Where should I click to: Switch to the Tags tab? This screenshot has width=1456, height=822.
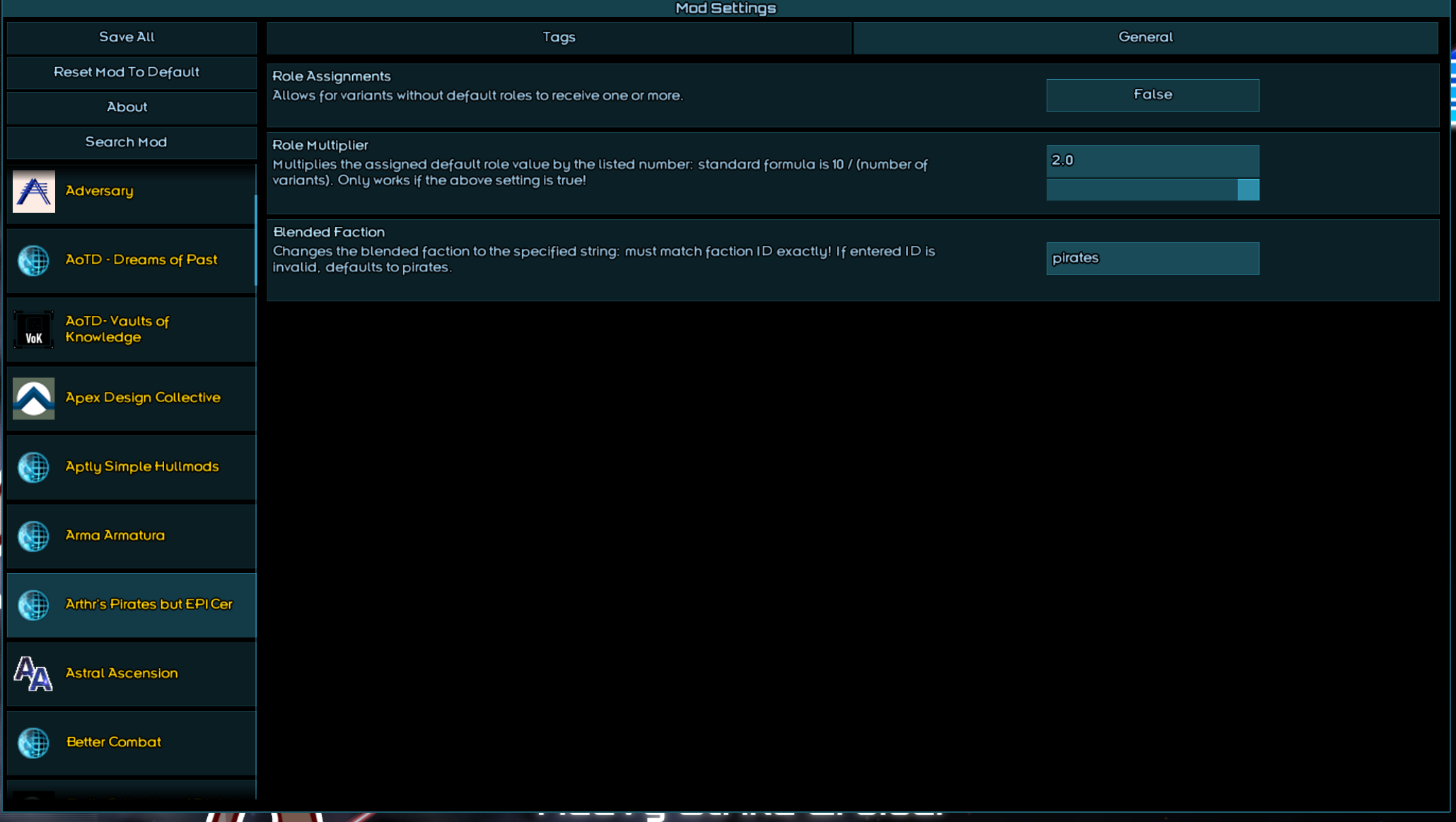[x=559, y=37]
